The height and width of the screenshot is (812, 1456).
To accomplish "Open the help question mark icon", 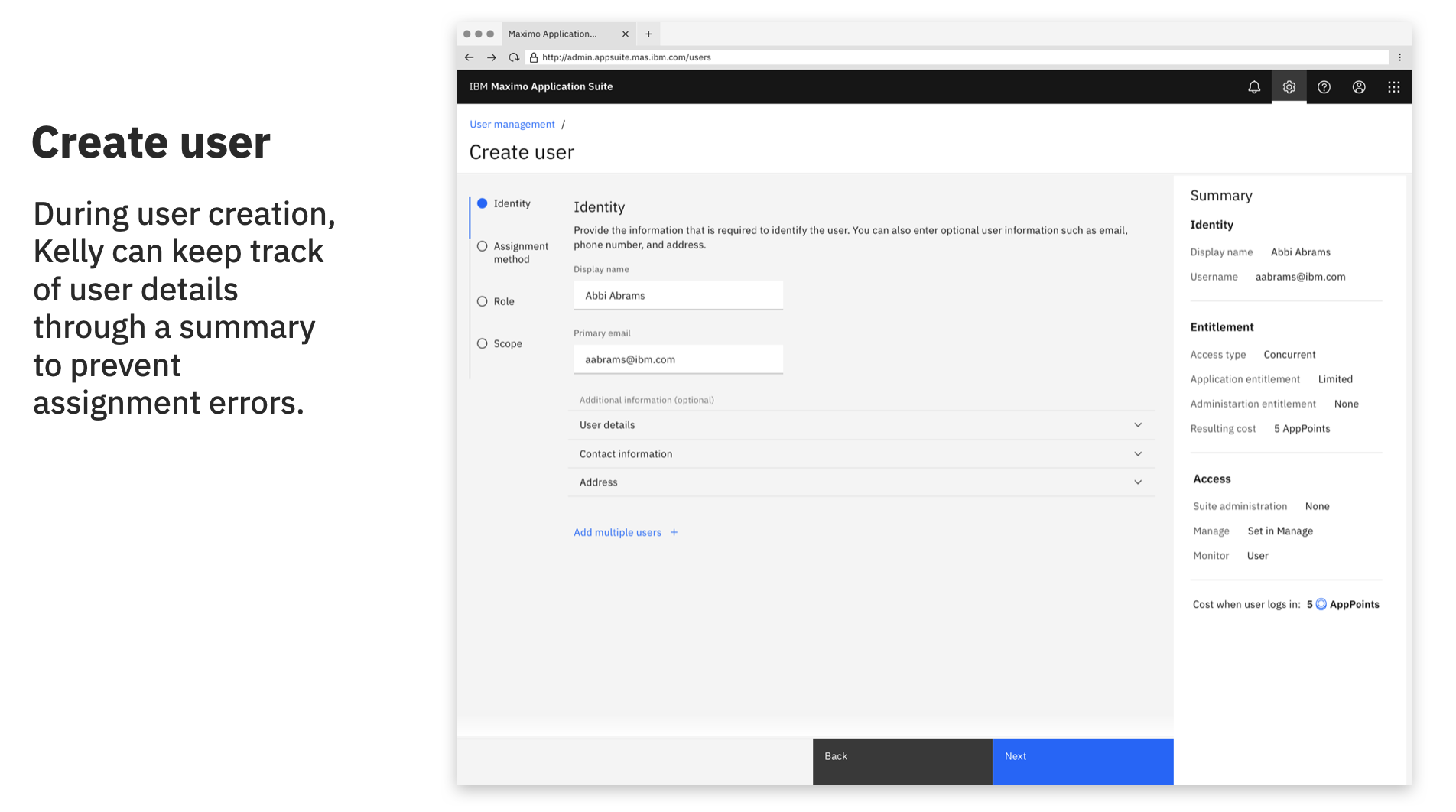I will 1324,87.
